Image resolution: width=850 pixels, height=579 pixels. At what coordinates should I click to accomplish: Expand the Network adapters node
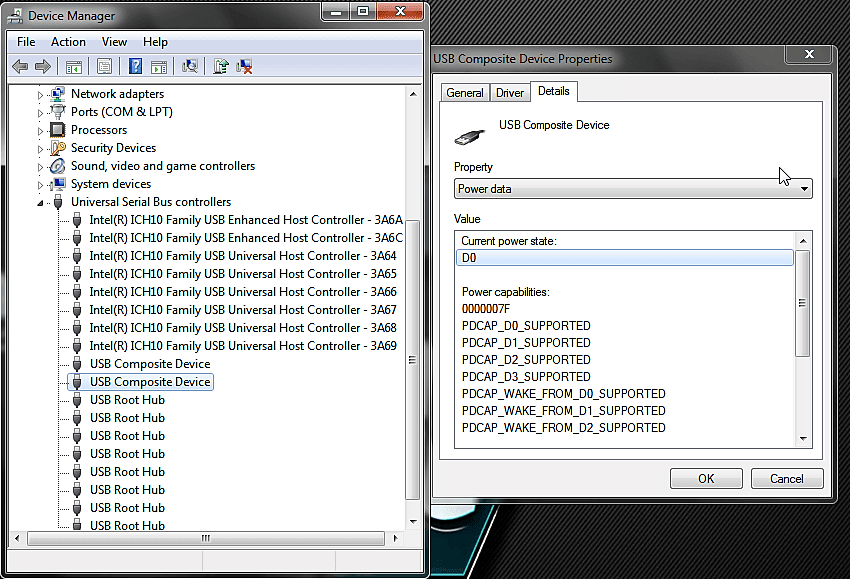(x=40, y=95)
